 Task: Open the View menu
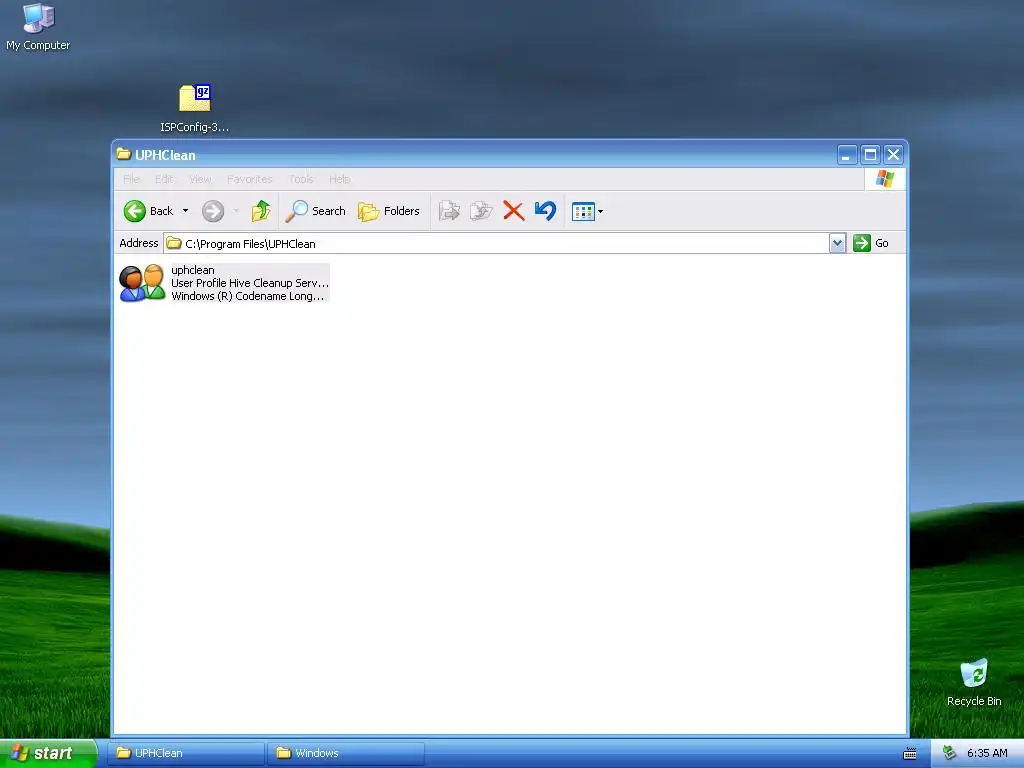pos(200,179)
